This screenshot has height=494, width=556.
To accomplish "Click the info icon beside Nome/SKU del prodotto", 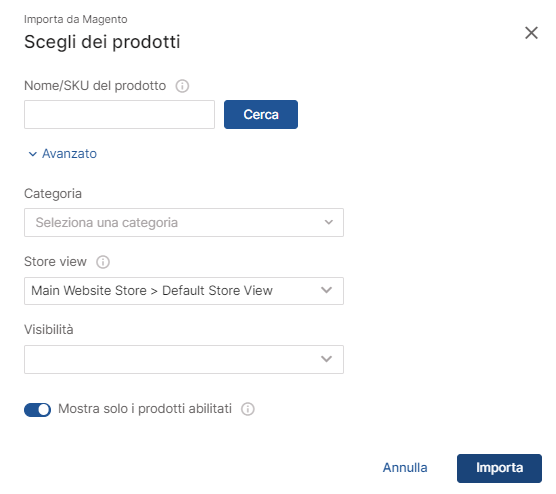I will pos(182,86).
